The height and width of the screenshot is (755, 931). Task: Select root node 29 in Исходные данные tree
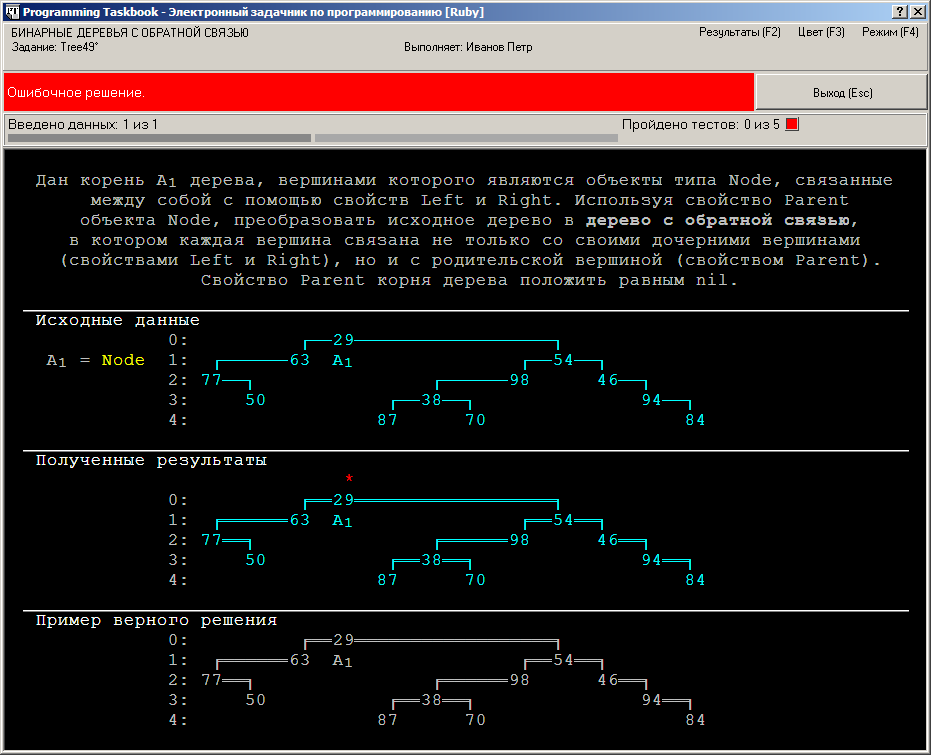coord(343,340)
